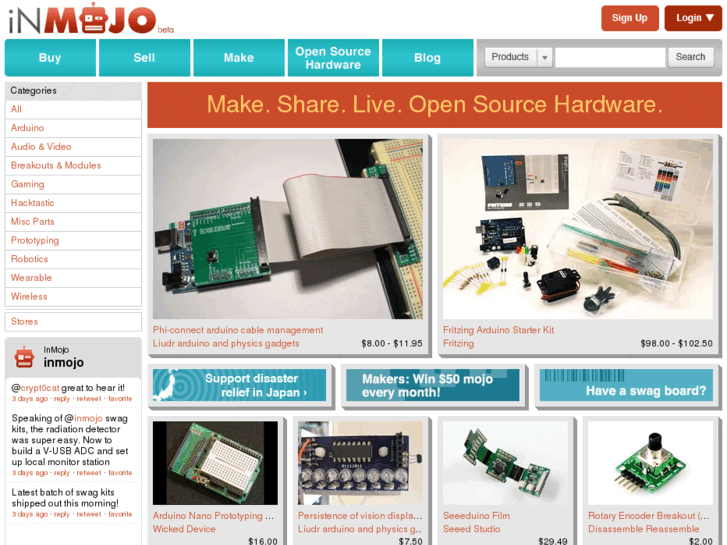The image size is (727, 545).
Task: Click the Have a swag board banner
Action: 626,385
